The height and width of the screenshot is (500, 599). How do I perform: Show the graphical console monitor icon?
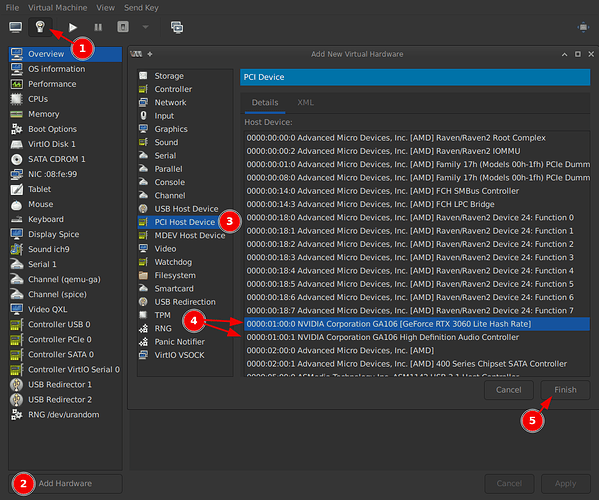[x=16, y=27]
